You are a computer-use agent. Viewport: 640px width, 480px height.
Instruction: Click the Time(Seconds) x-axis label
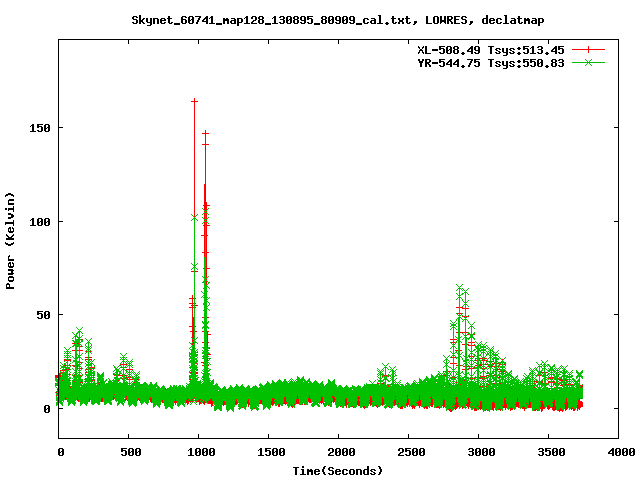coord(338,471)
